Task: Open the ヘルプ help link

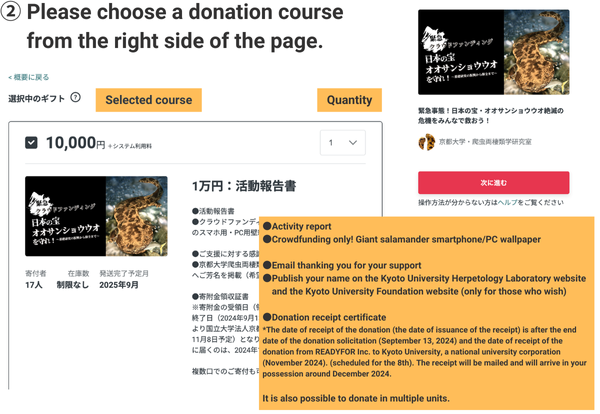Action: (x=507, y=202)
